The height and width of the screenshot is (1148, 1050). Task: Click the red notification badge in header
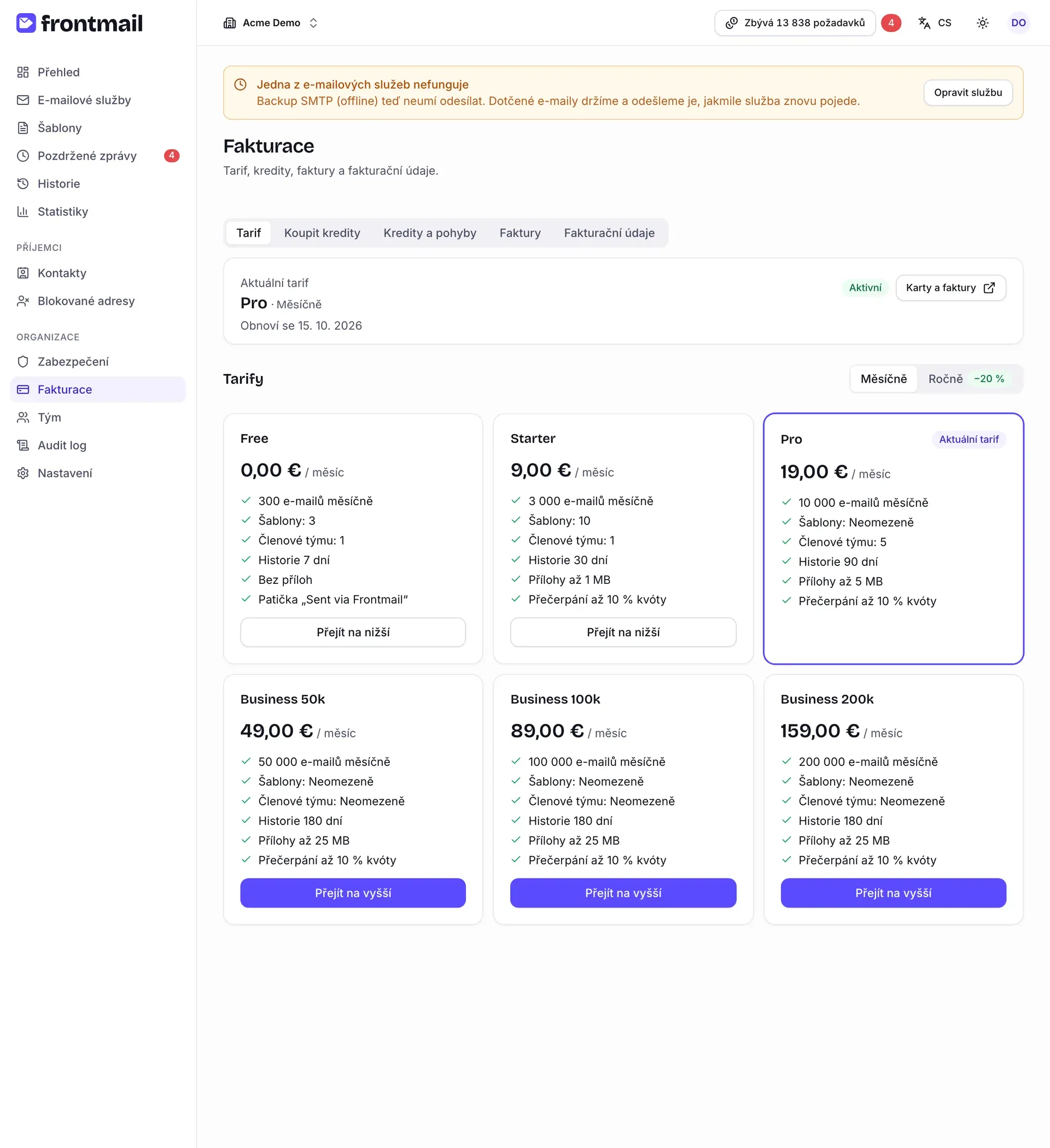(891, 23)
